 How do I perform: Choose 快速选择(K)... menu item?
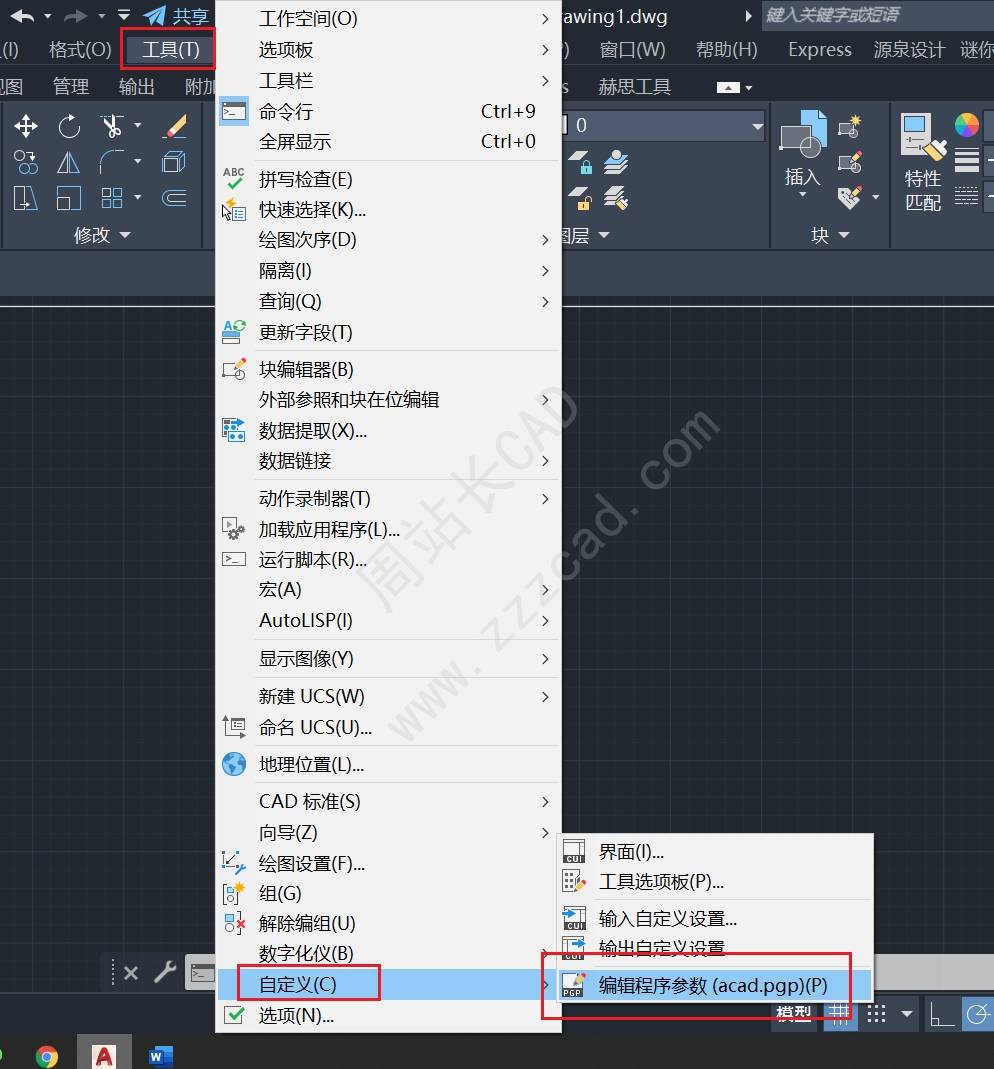(x=389, y=210)
